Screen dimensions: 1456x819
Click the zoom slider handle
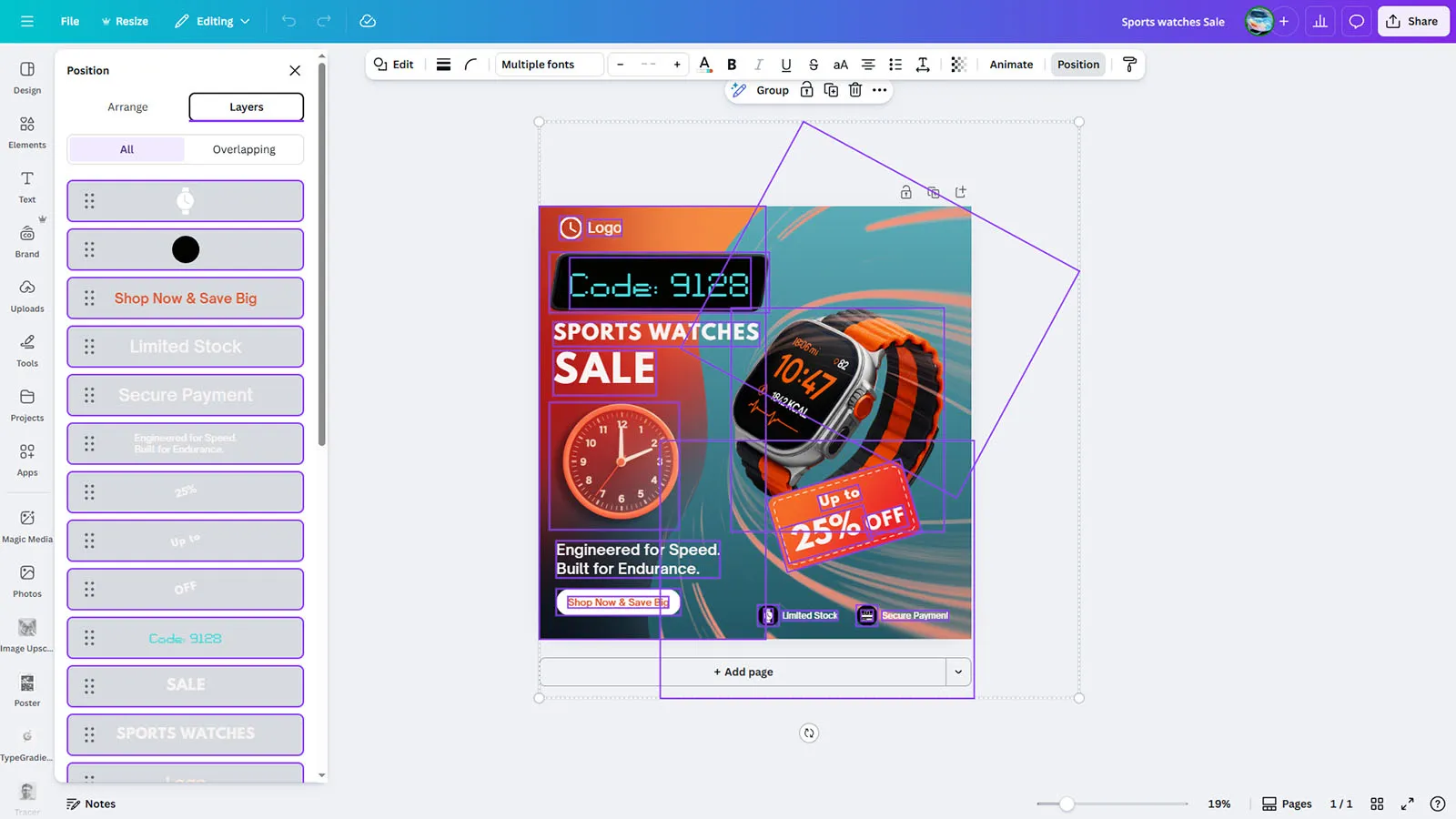[x=1067, y=804]
